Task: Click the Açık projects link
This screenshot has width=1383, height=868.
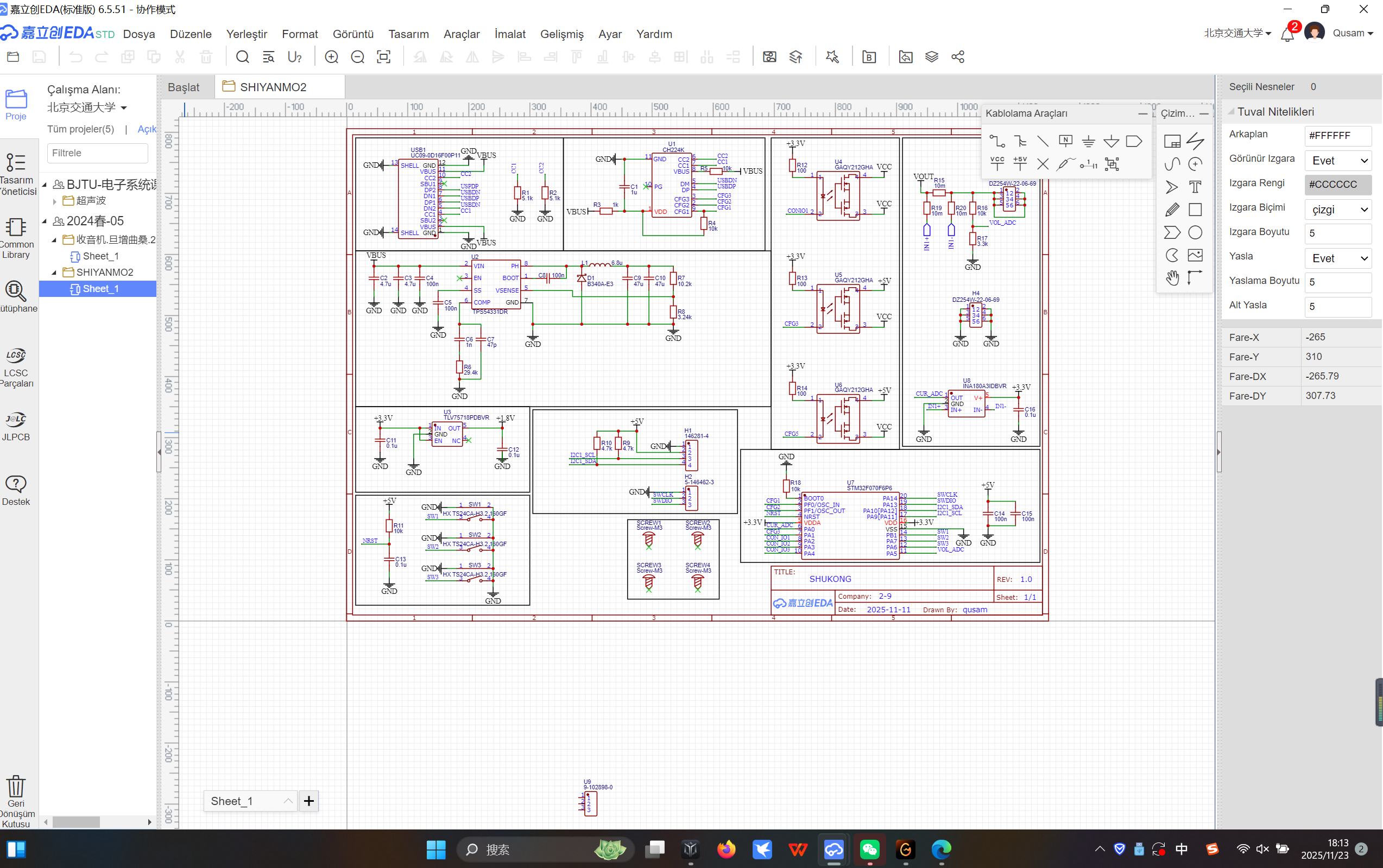Action: point(147,129)
